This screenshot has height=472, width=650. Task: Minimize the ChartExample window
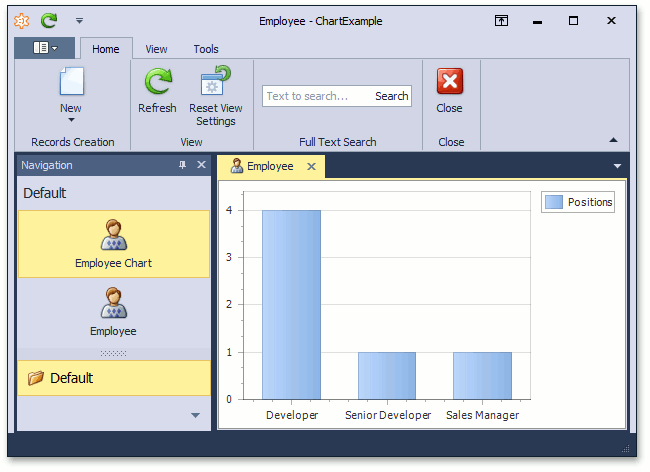click(x=538, y=22)
